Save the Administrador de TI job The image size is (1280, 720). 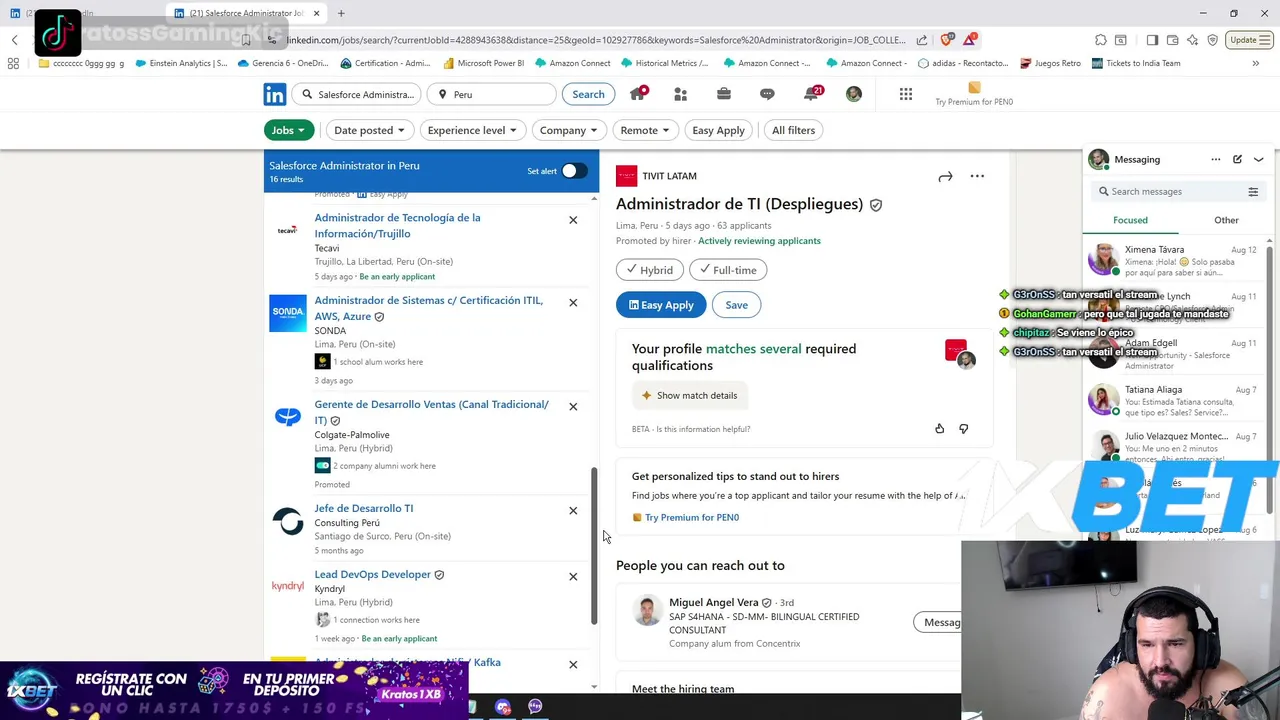click(x=736, y=305)
